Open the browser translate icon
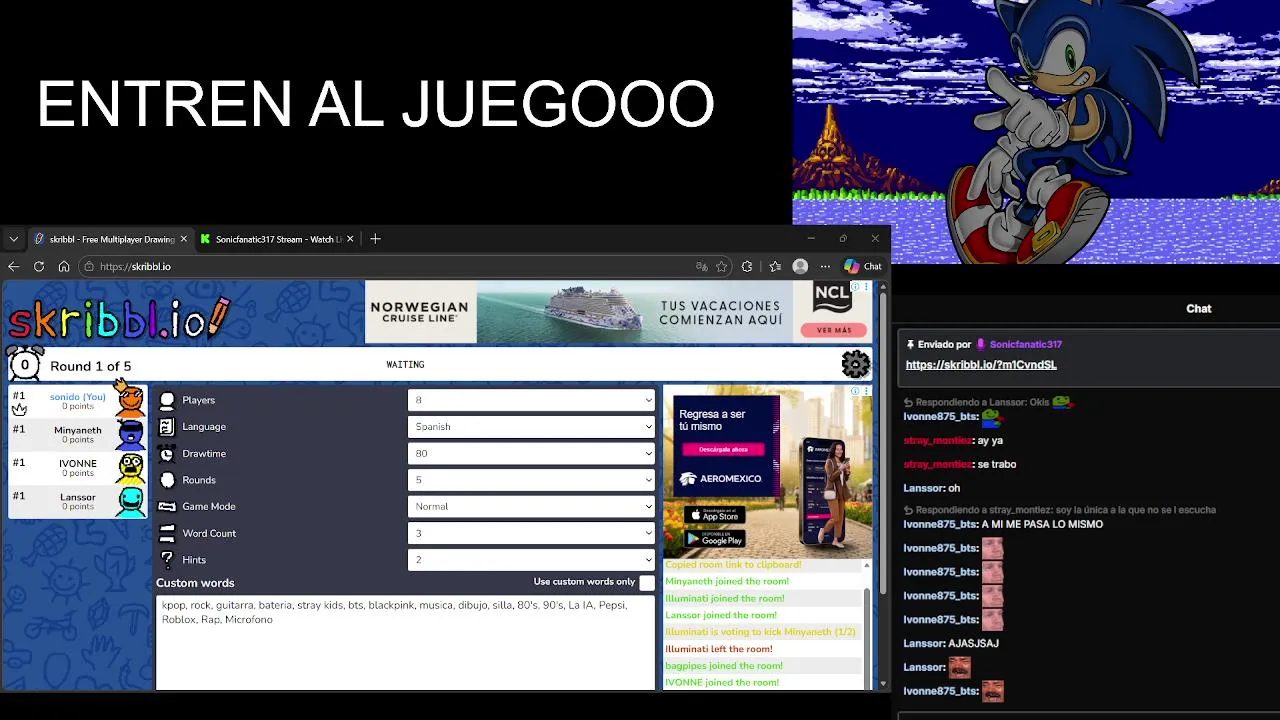Viewport: 1280px width, 720px height. click(x=701, y=267)
